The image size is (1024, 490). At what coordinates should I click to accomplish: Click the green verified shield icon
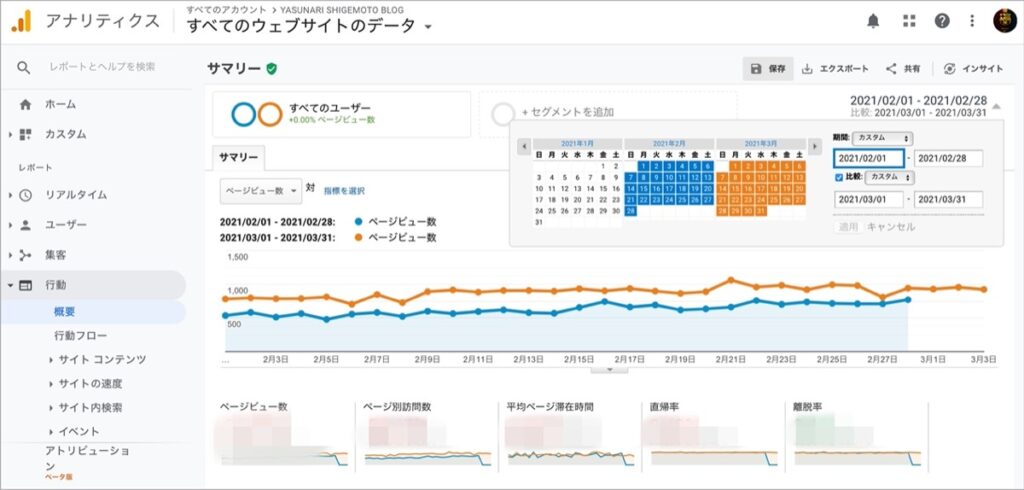272,69
